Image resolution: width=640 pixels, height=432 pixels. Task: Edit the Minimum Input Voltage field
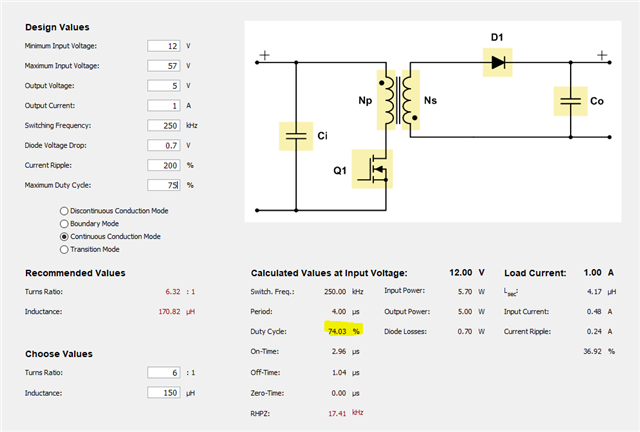coord(164,46)
